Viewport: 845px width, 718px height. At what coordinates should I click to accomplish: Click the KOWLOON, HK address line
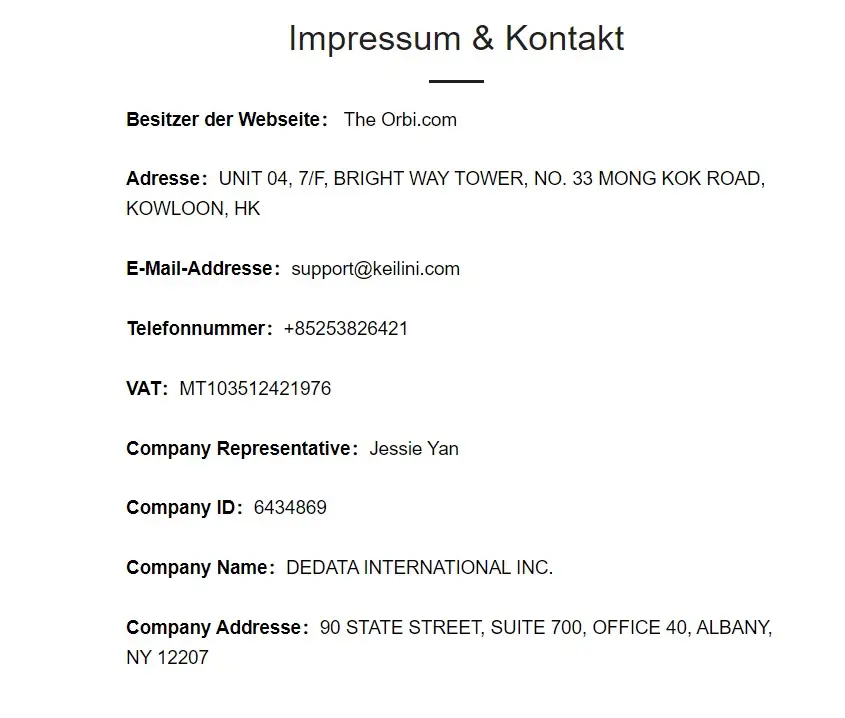pyautogui.click(x=193, y=209)
